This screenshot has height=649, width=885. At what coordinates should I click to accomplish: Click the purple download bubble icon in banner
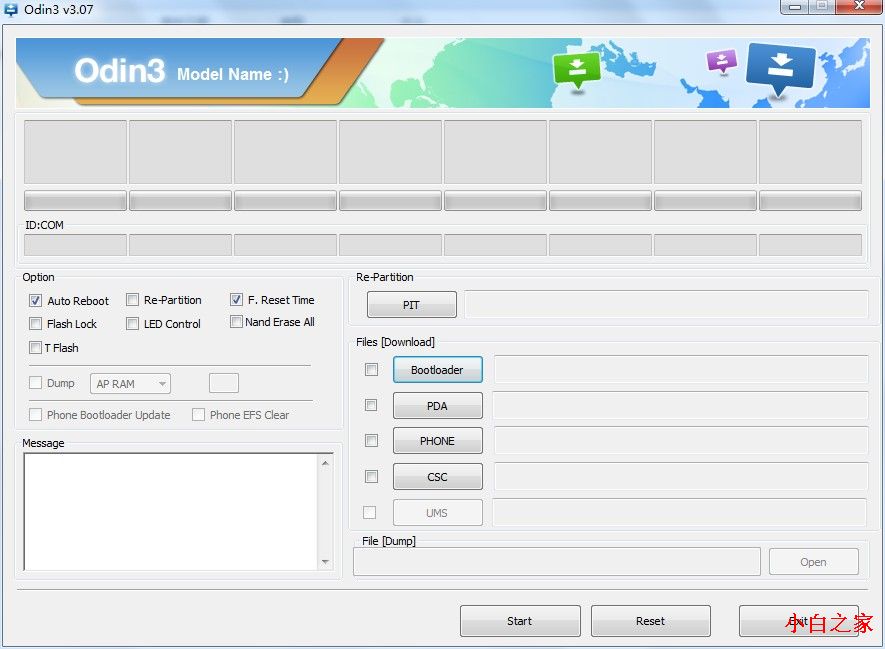tap(722, 61)
